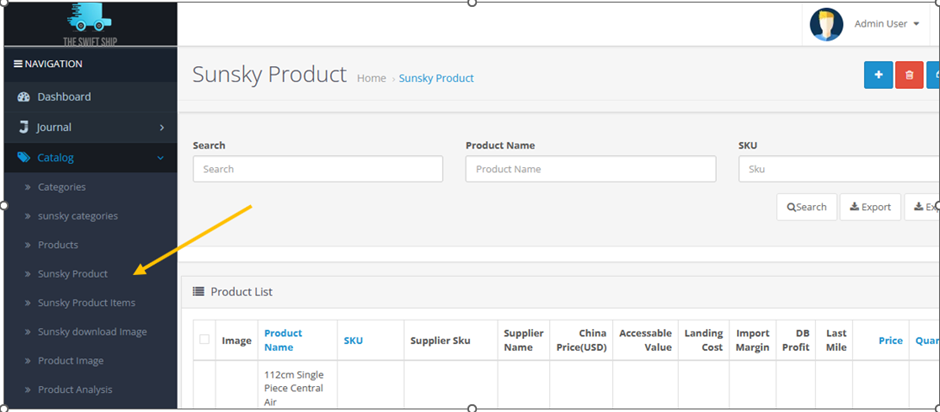
Task: Open the Sunsky download Image page
Action: [x=92, y=332]
